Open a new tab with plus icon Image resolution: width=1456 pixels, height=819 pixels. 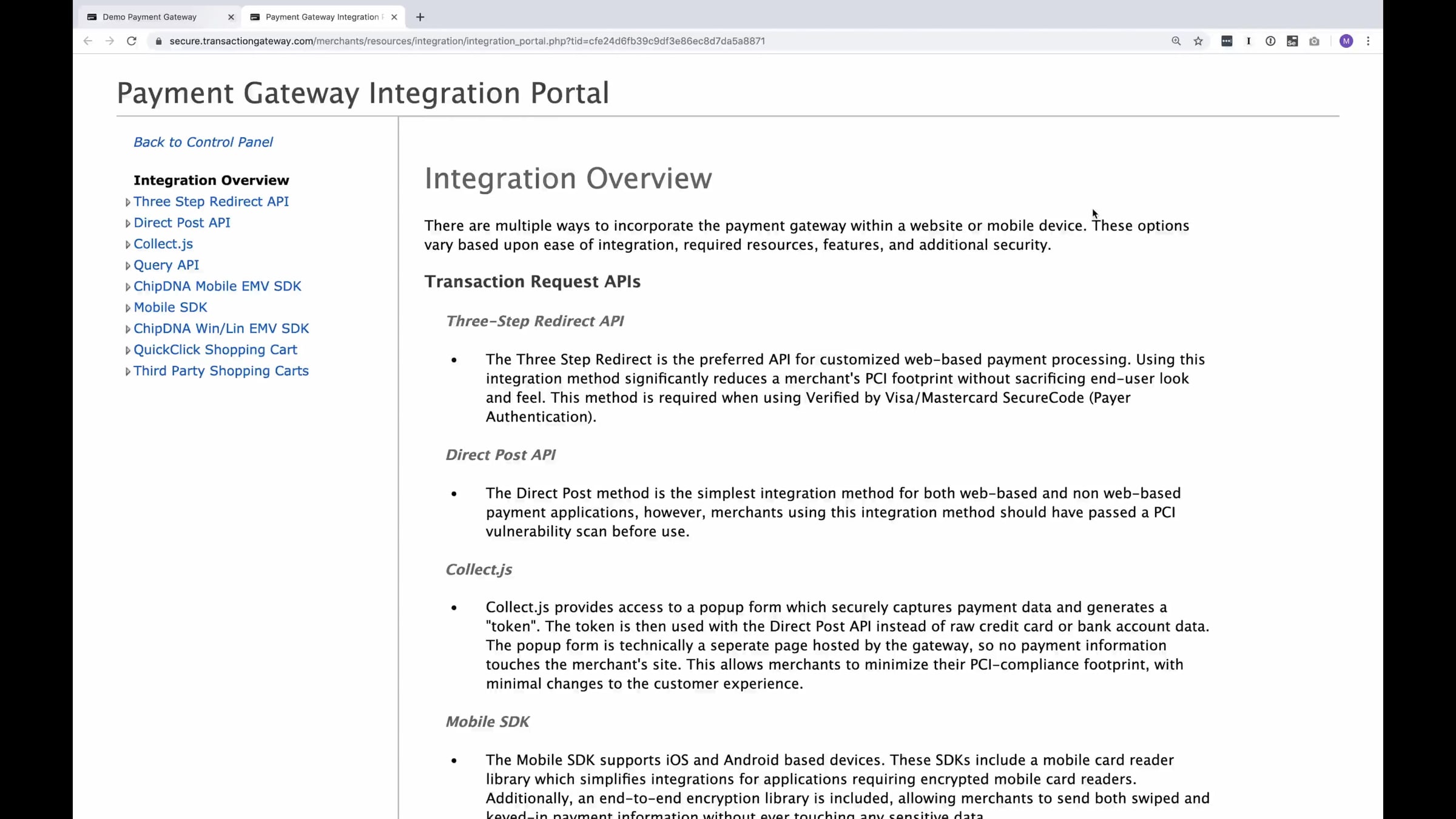tap(420, 17)
